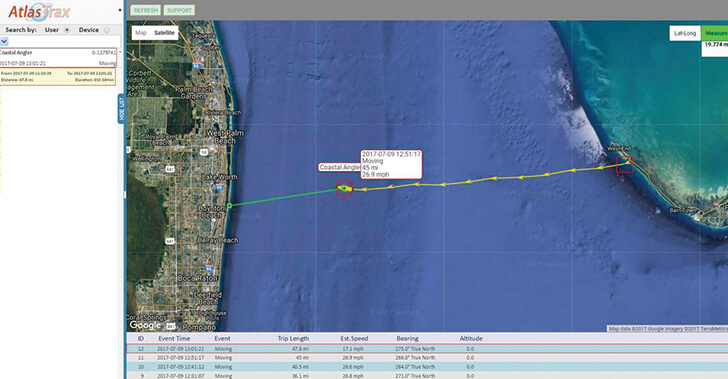The image size is (728, 379).
Task: Click the green Measure button
Action: pyautogui.click(x=715, y=33)
